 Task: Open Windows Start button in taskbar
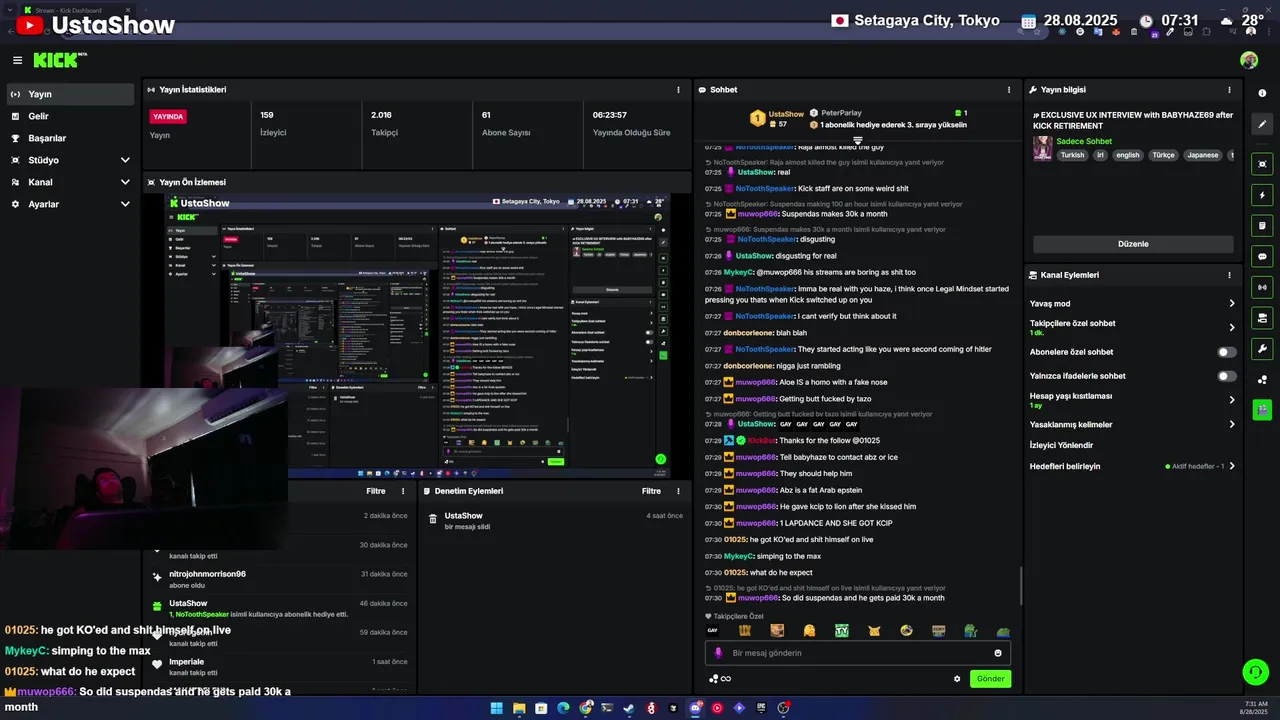(496, 708)
